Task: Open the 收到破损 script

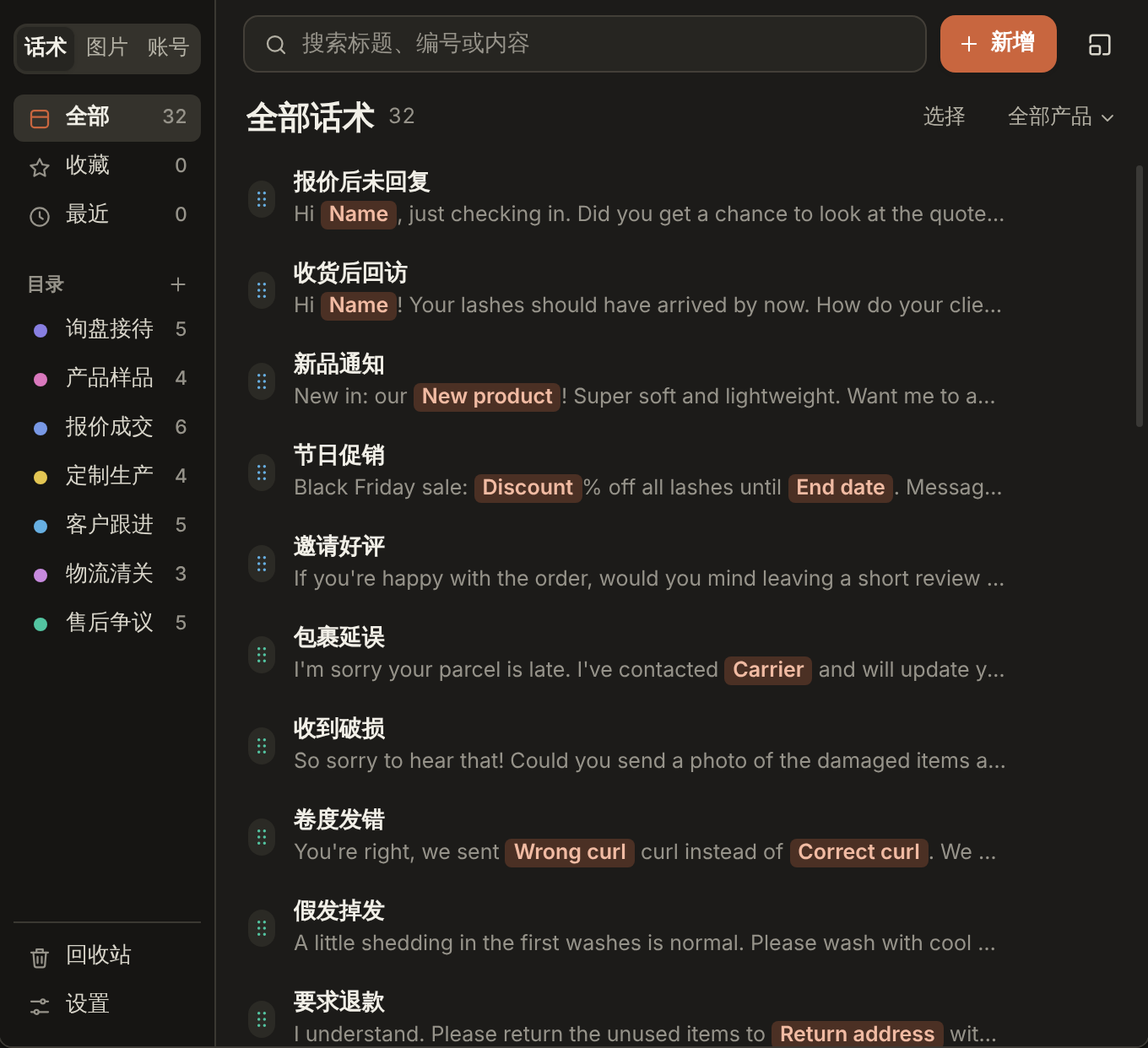Action: click(x=682, y=745)
